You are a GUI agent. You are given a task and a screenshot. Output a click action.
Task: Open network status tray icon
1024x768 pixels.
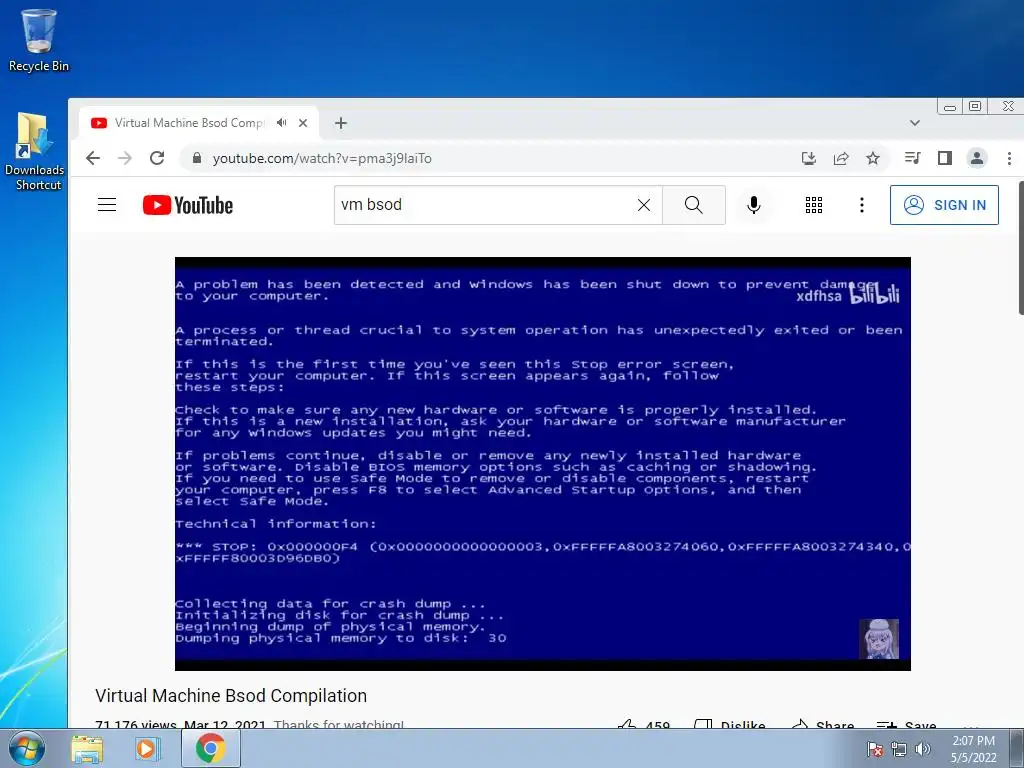[x=899, y=750]
